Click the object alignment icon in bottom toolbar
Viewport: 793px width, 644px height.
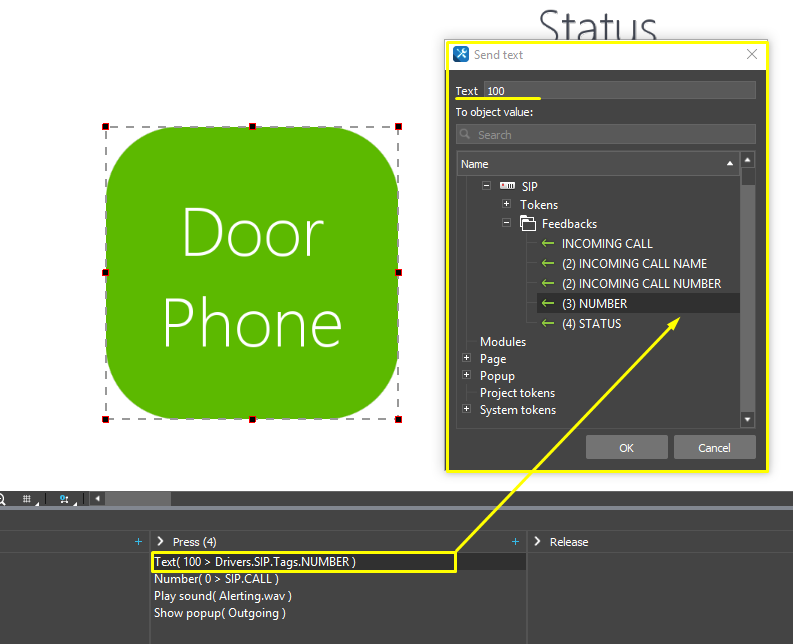tap(64, 498)
